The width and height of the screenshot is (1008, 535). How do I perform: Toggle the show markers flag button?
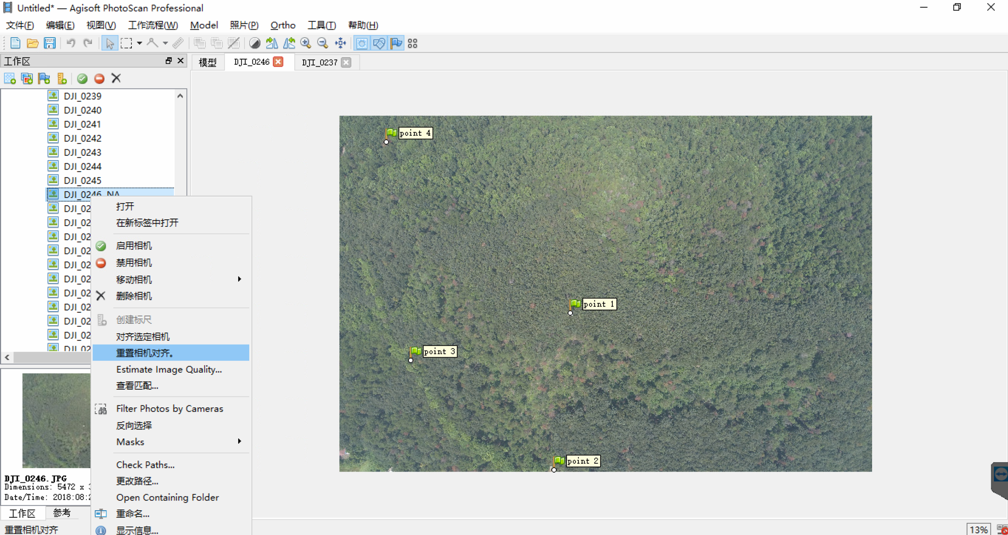[396, 43]
